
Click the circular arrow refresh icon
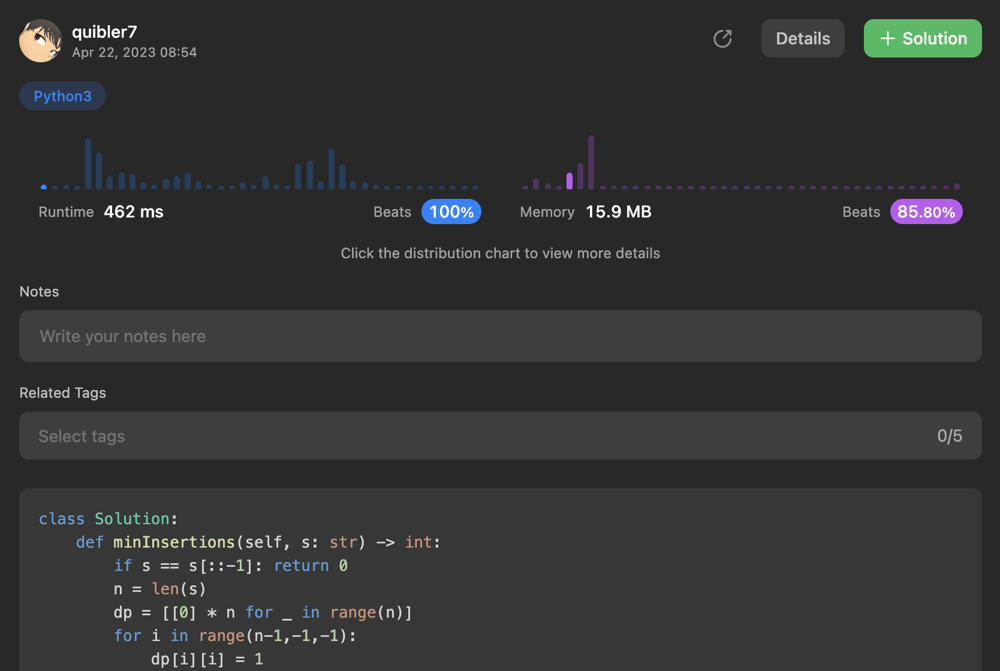tap(722, 39)
